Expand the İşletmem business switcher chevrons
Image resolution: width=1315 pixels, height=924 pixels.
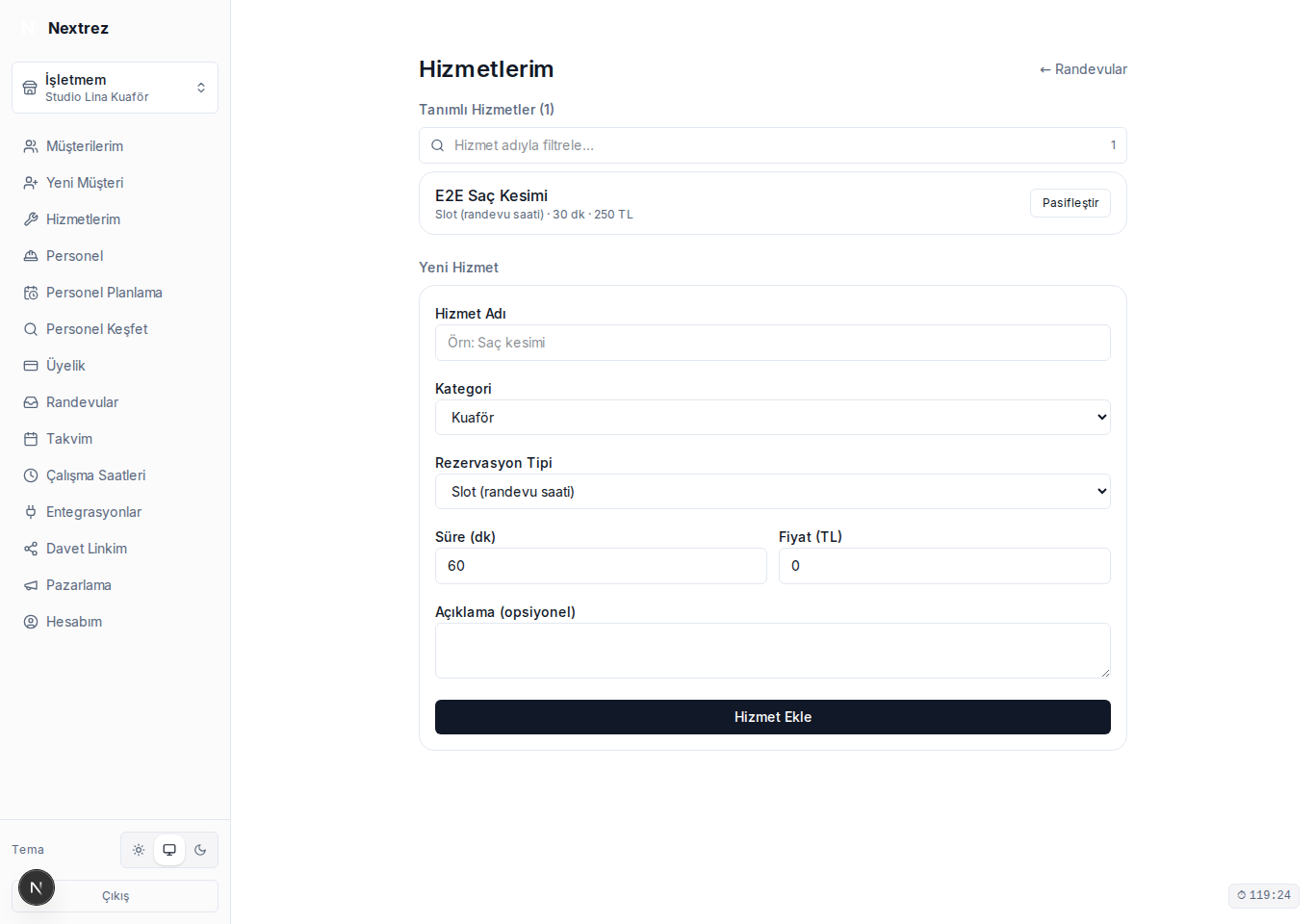(x=201, y=88)
